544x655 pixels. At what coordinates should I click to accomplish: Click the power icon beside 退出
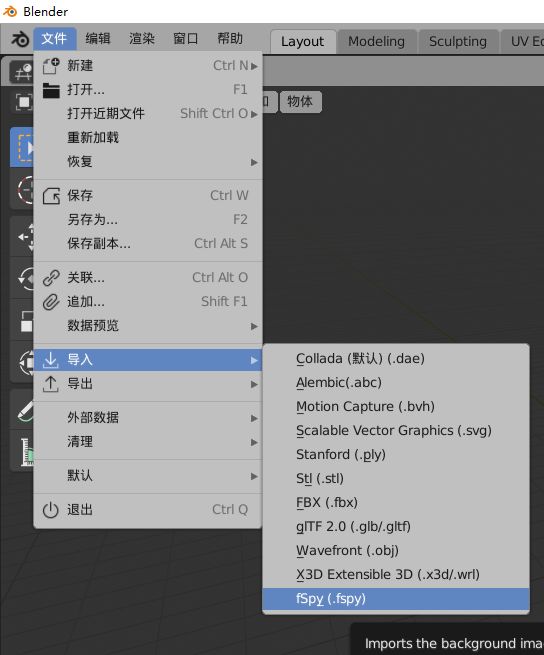51,510
